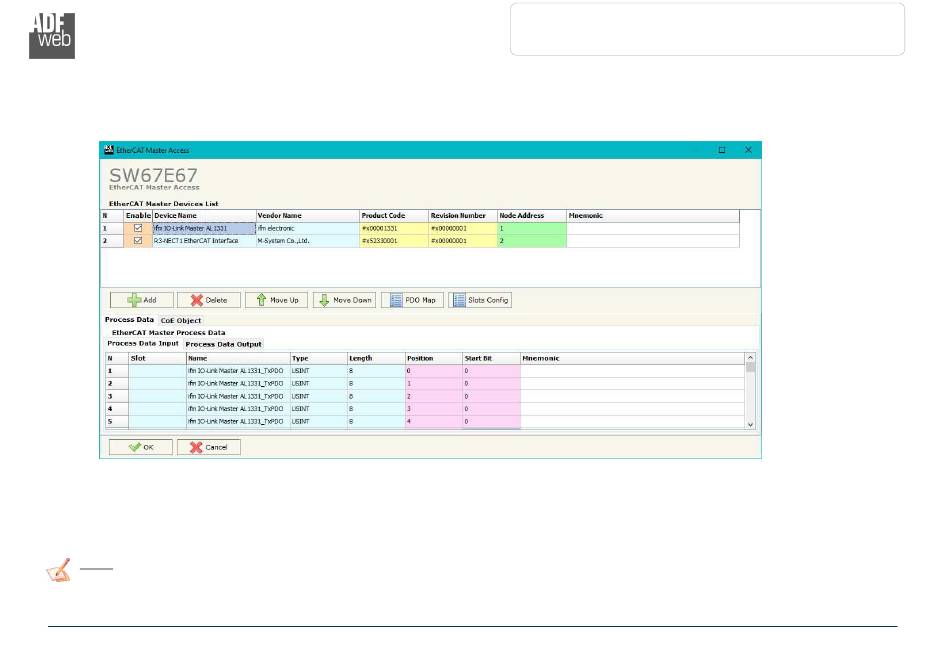This screenshot has width=950, height=659.
Task: Click the Enable column header
Action: [x=138, y=216]
